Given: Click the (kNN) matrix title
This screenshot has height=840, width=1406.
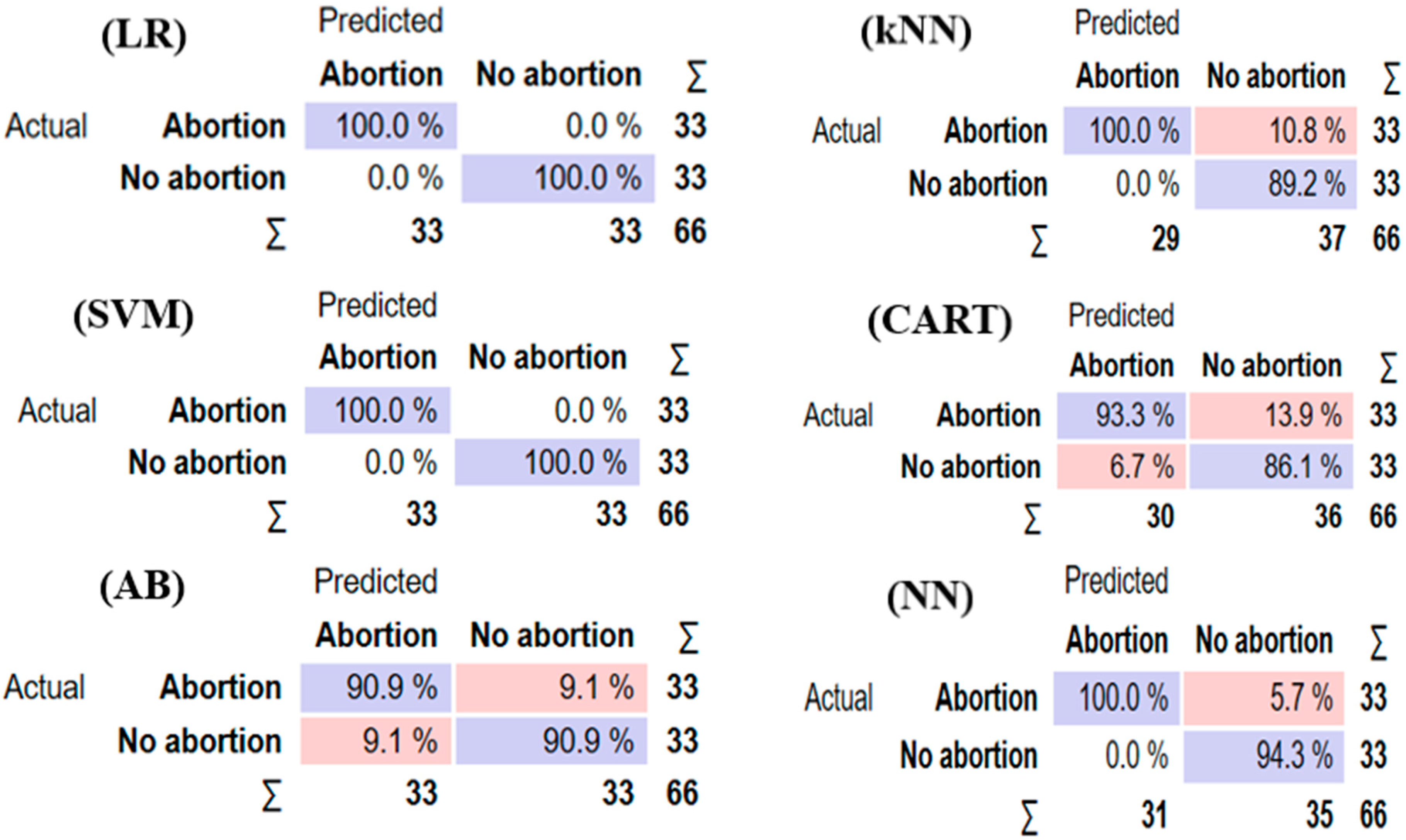Looking at the screenshot, I should pos(916,32).
